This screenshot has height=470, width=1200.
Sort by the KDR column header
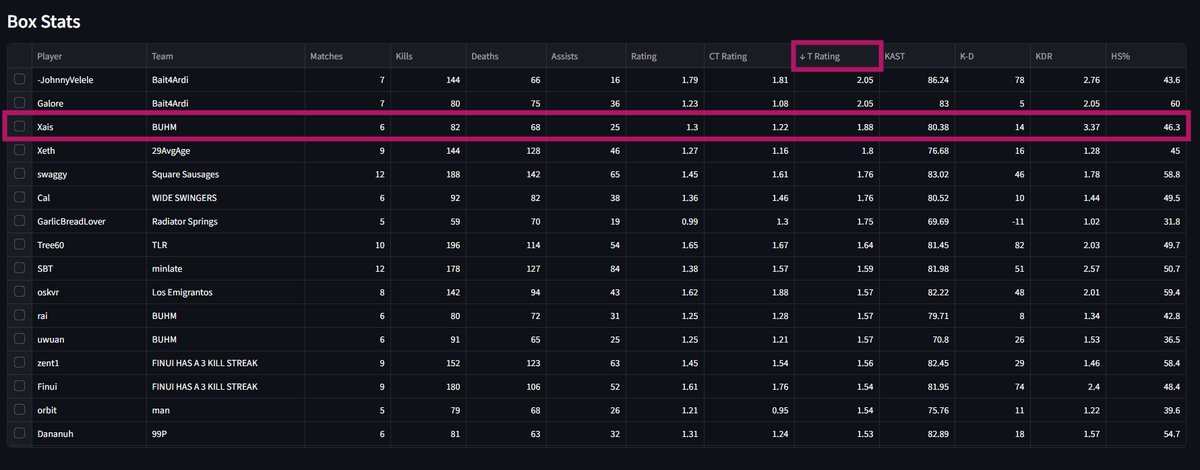1067,56
